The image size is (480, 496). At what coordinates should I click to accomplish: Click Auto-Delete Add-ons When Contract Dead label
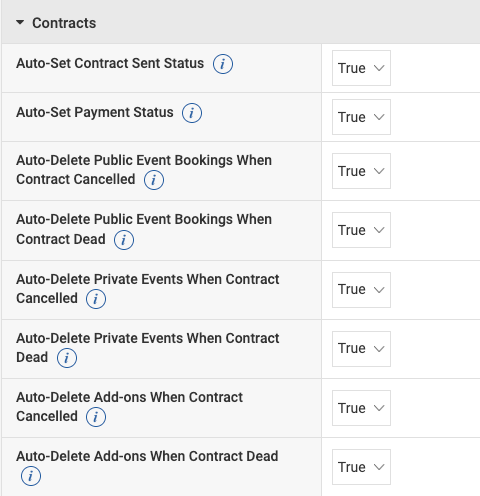click(147, 456)
